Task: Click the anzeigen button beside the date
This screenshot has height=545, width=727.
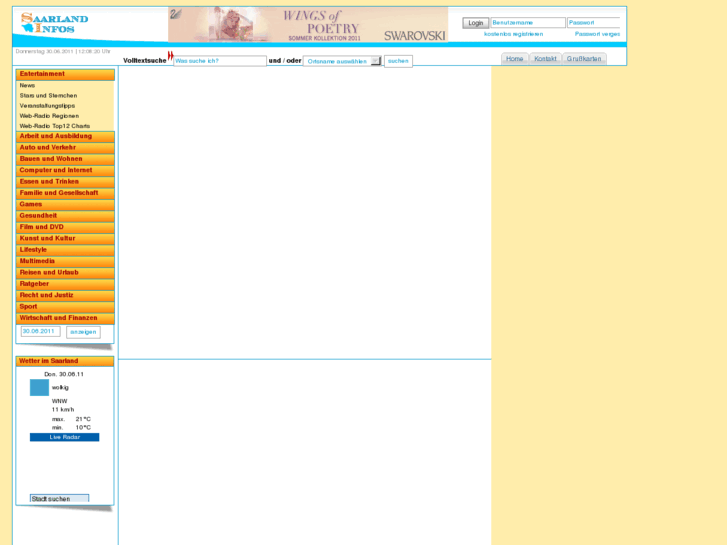Action: coord(83,332)
